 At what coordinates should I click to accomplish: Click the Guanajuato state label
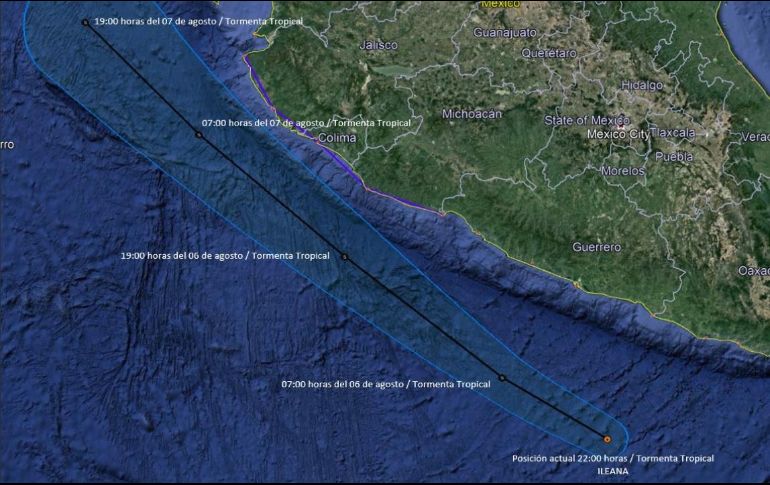505,33
